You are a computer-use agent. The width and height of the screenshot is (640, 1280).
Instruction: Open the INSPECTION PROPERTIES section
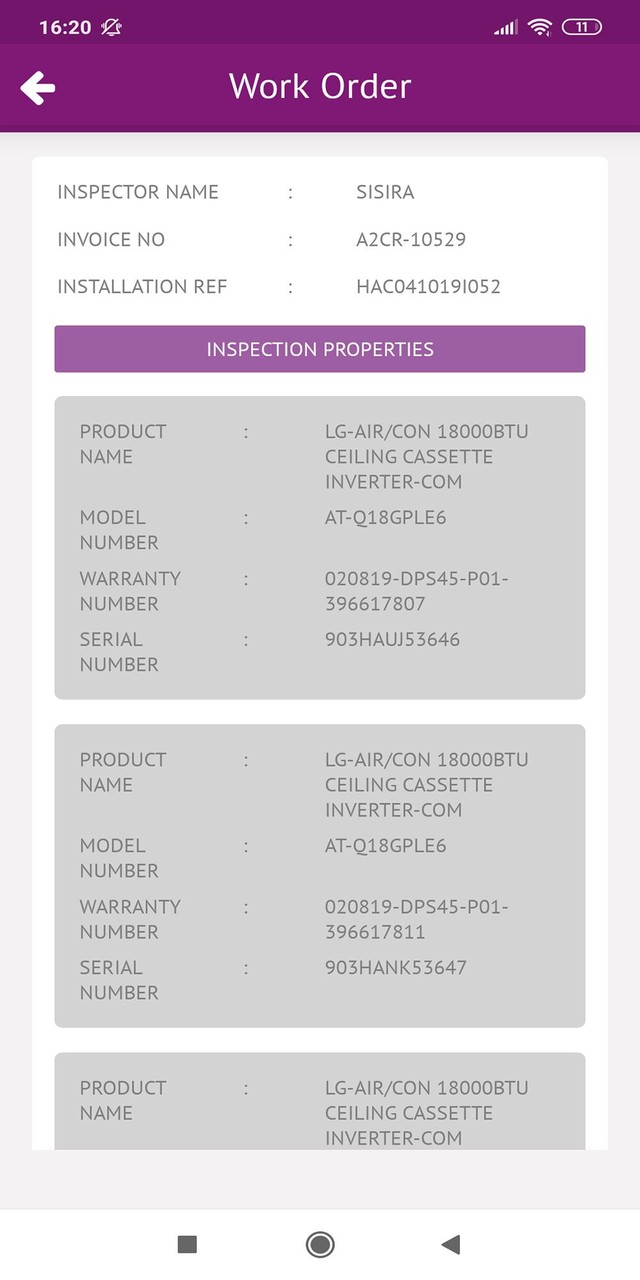pyautogui.click(x=319, y=349)
